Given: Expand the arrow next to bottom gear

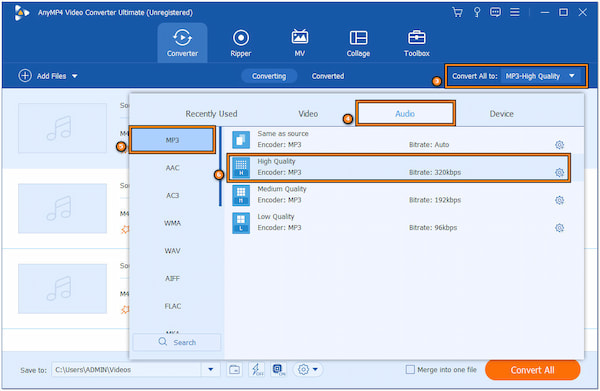Looking at the screenshot, I should pyautogui.click(x=315, y=370).
